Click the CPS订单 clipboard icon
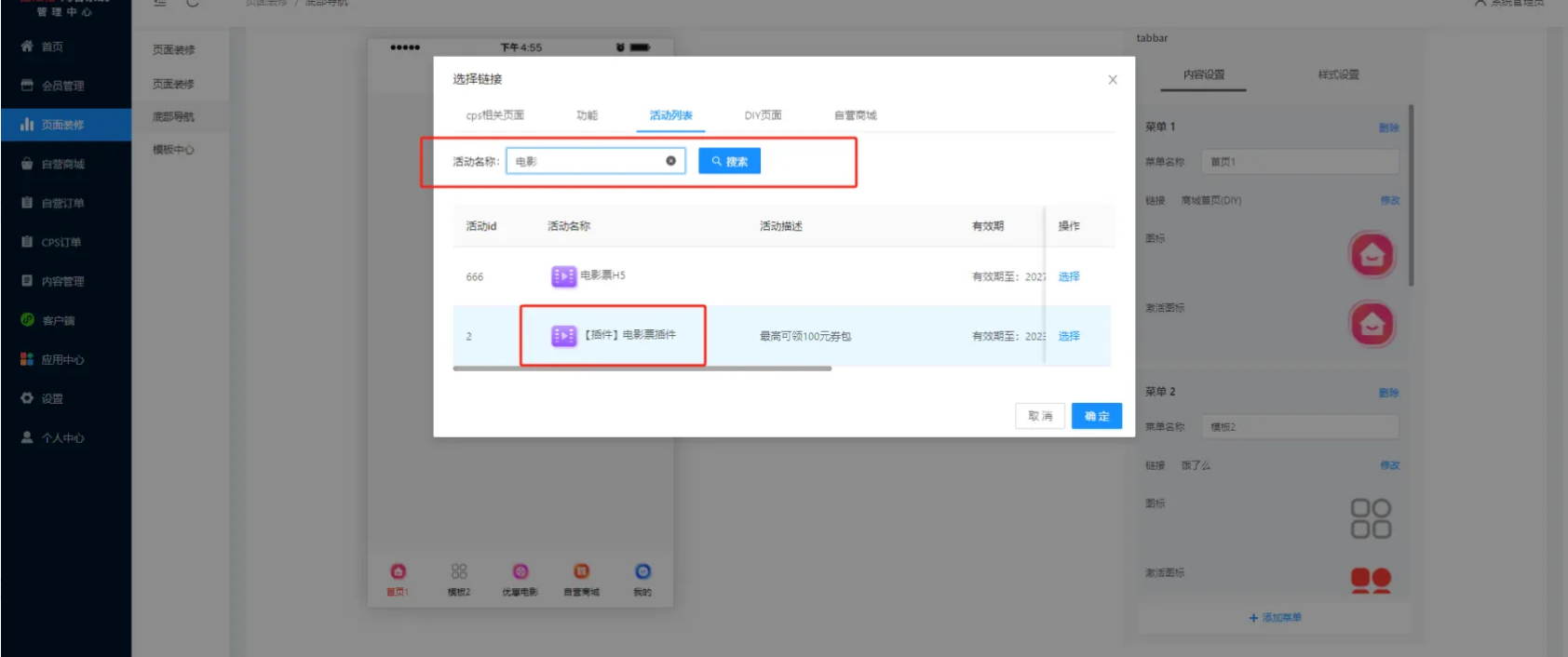The image size is (1568, 657). tap(27, 241)
